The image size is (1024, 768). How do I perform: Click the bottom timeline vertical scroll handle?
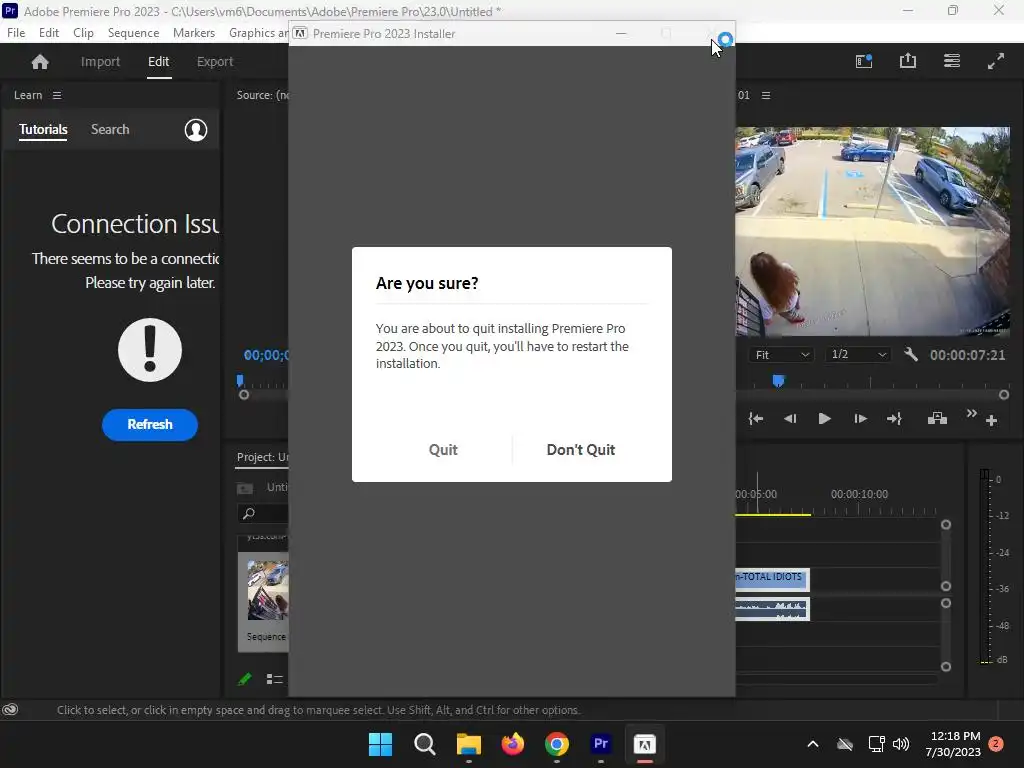(946, 667)
